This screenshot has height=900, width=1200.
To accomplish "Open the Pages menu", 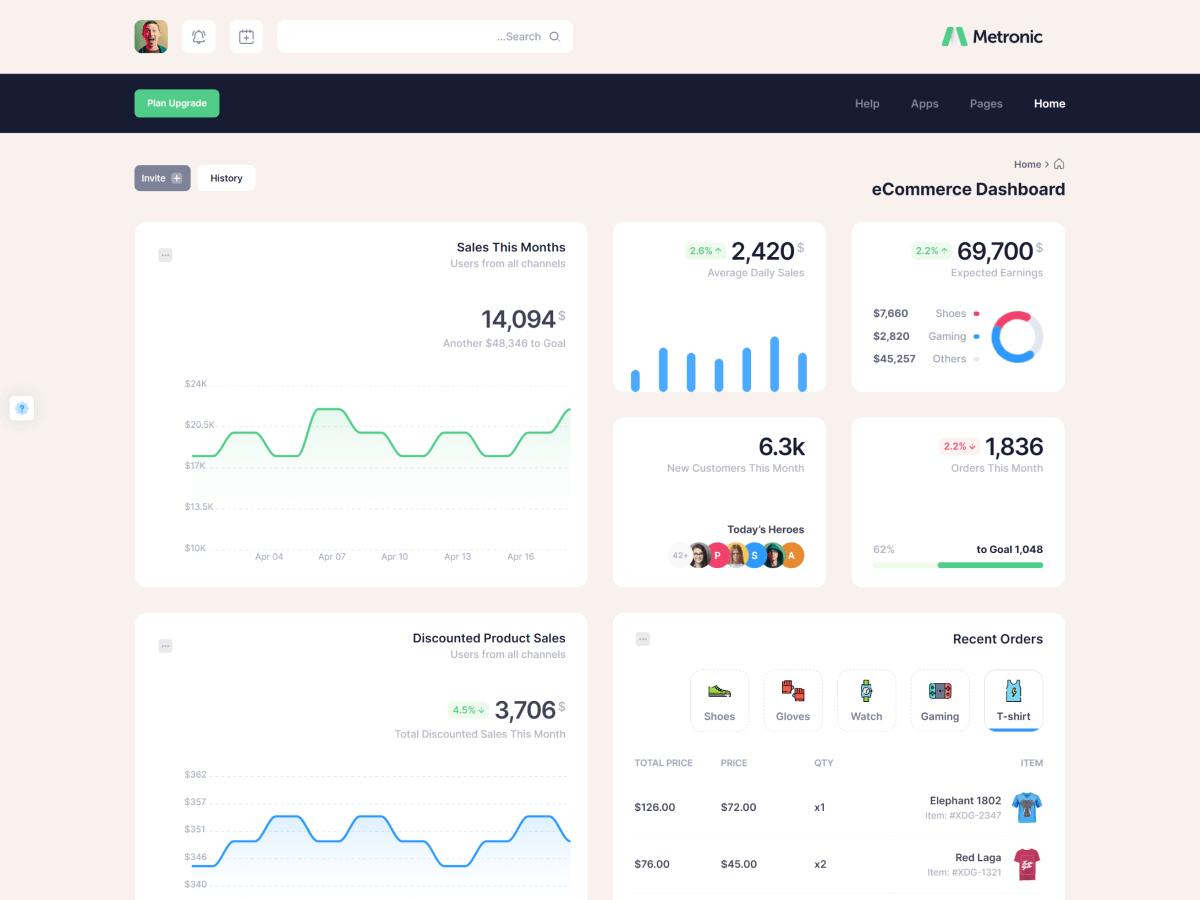I will tap(986, 104).
